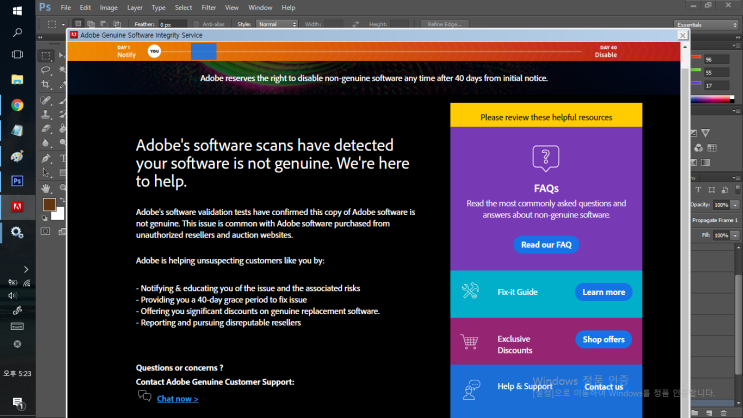The width and height of the screenshot is (743, 418).
Task: Click the Channel Mixer adjustment icon
Action: (x=698, y=148)
